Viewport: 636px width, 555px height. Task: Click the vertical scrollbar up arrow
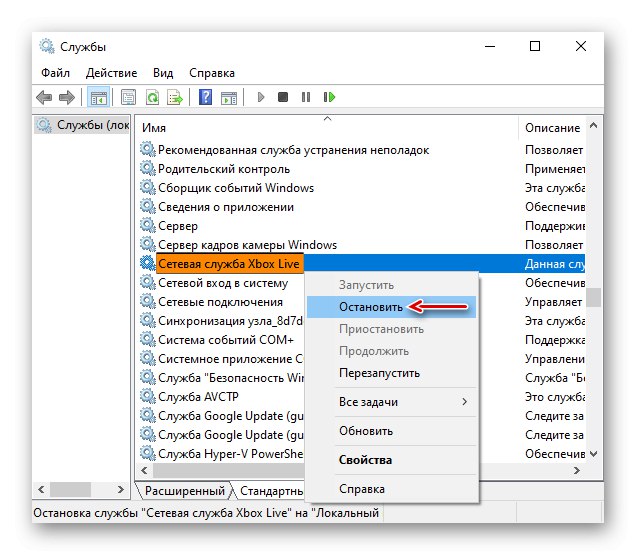coord(593,125)
